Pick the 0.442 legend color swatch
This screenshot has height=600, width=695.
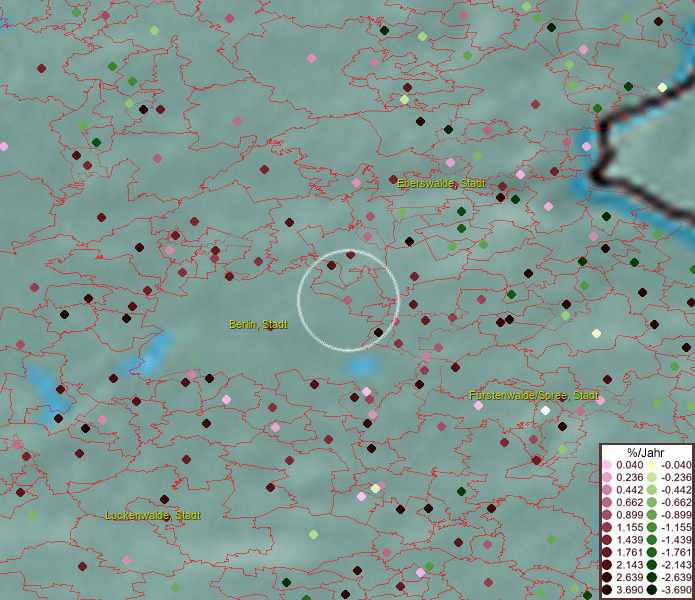coord(607,490)
